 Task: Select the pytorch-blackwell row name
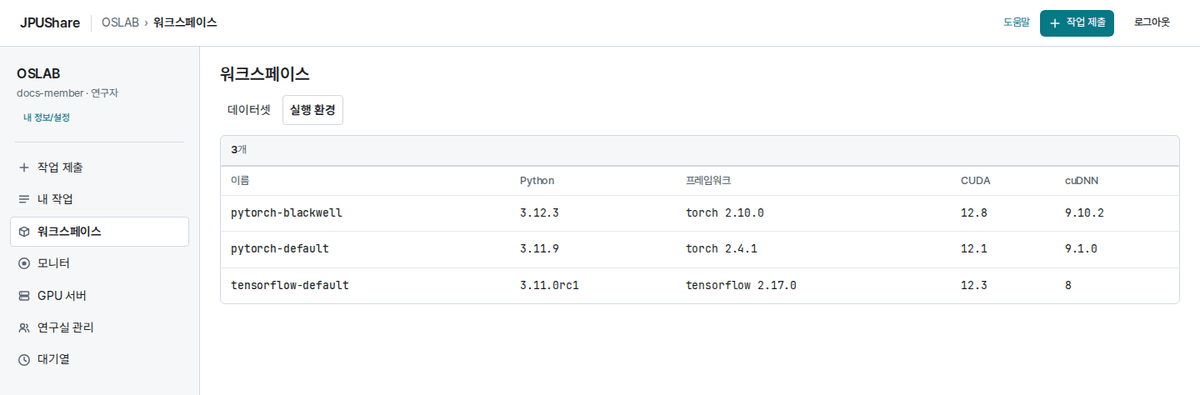(287, 213)
